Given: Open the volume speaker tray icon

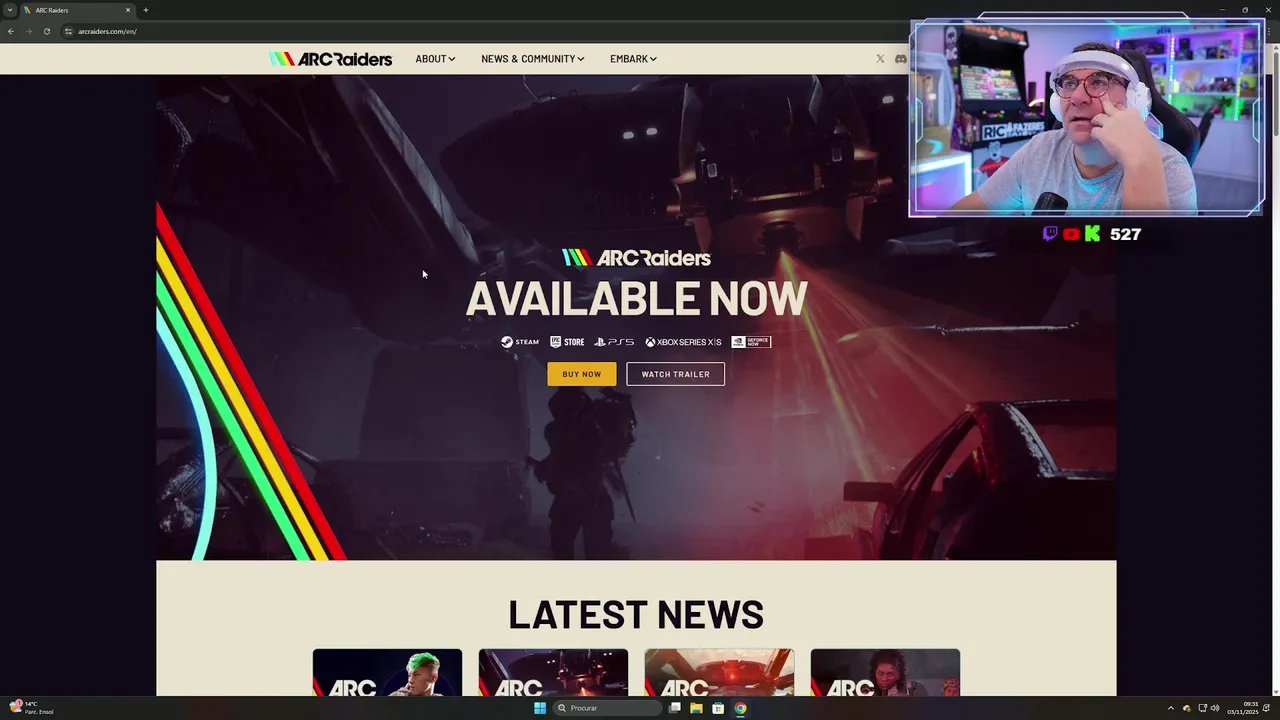Looking at the screenshot, I should (1215, 708).
